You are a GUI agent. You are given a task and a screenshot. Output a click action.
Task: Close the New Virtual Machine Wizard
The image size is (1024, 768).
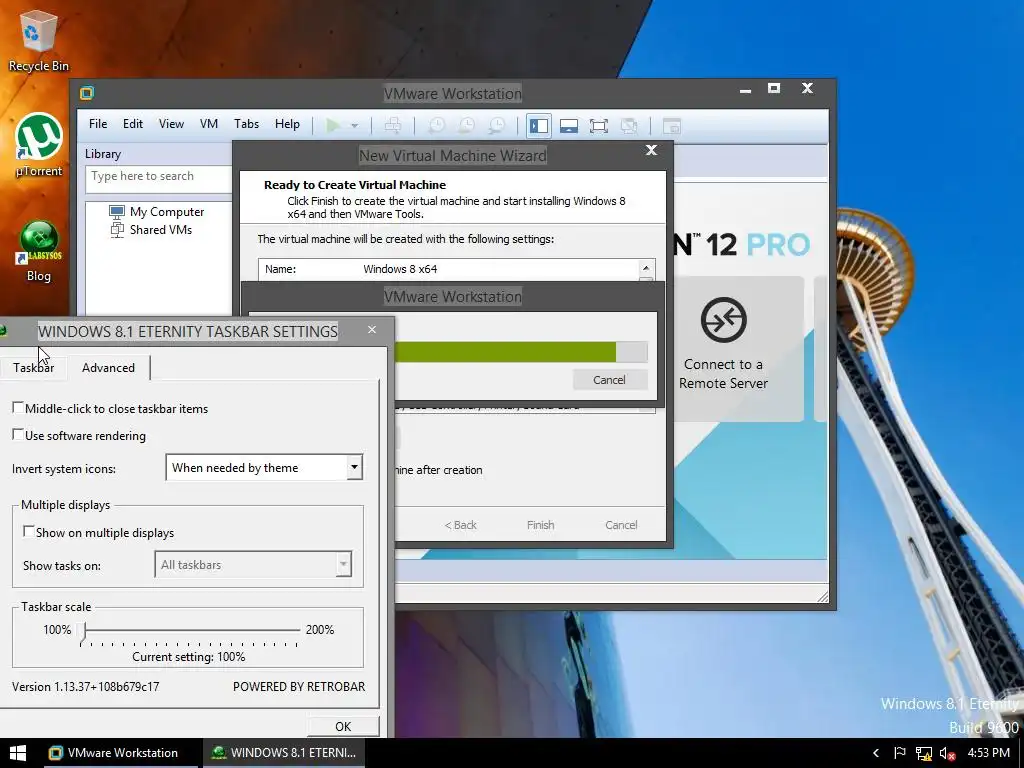coord(651,150)
